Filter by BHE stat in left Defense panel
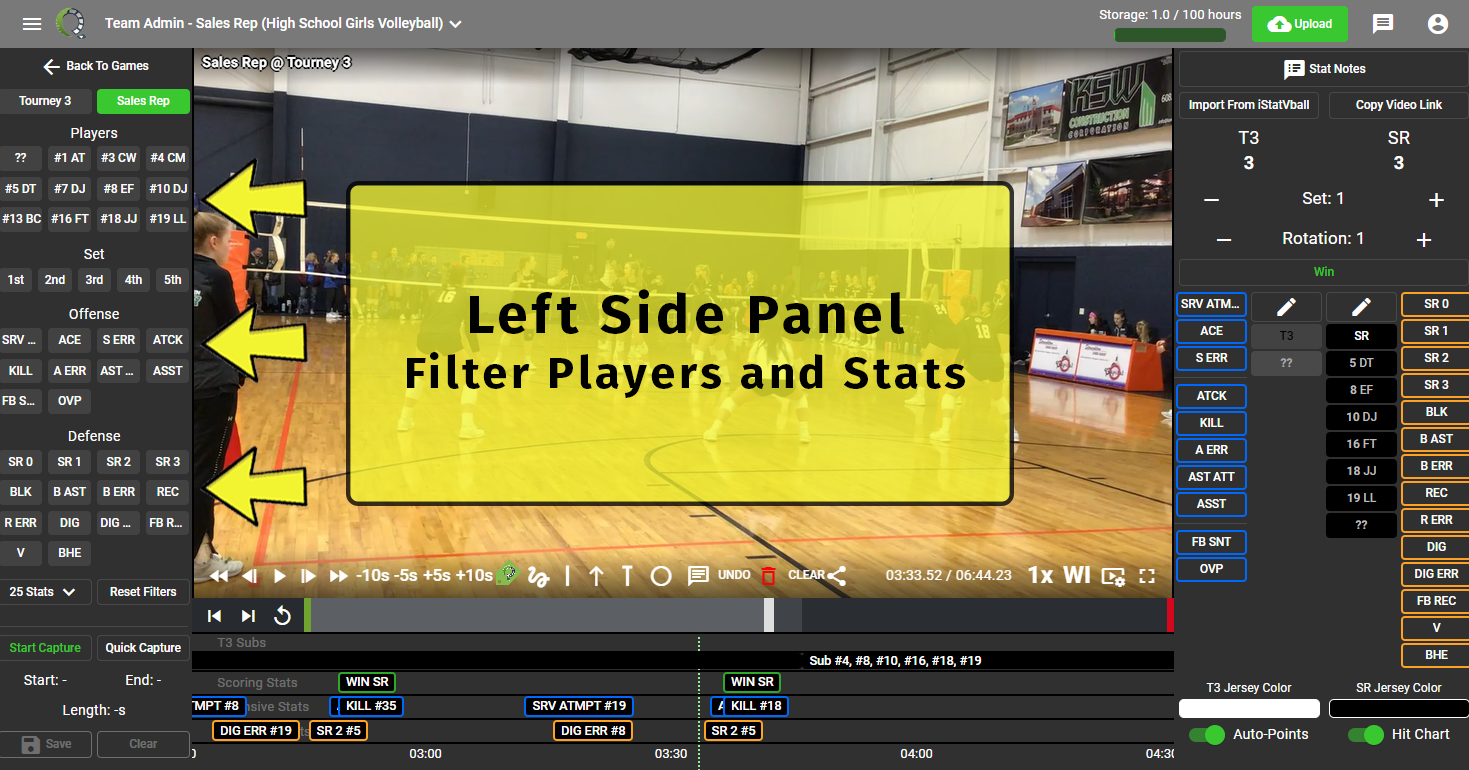This screenshot has width=1469, height=770. click(x=70, y=553)
